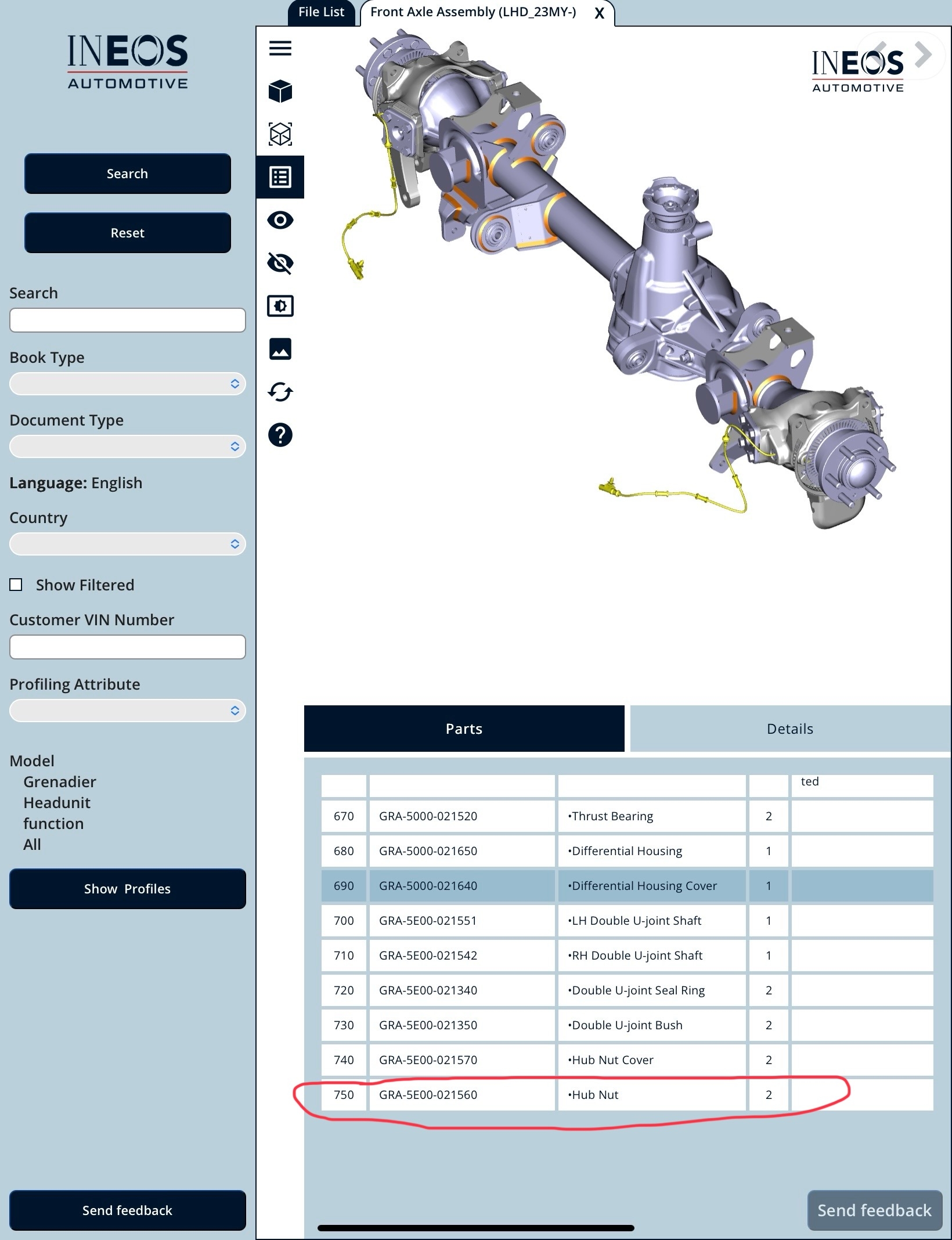Select part number GRA-5000-021650

click(428, 851)
